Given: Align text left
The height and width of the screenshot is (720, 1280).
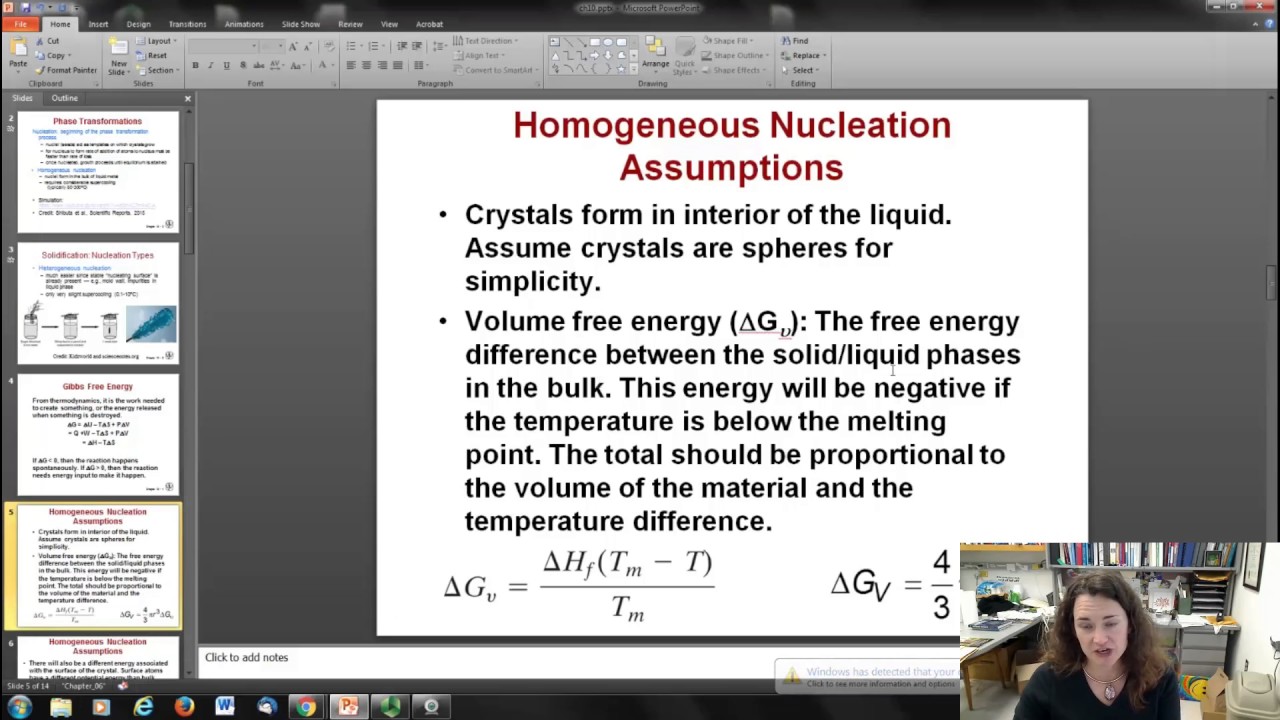Looking at the screenshot, I should (x=351, y=65).
